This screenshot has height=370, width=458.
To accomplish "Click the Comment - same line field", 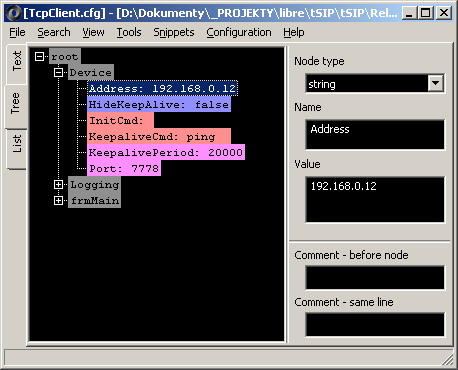I will [x=375, y=324].
